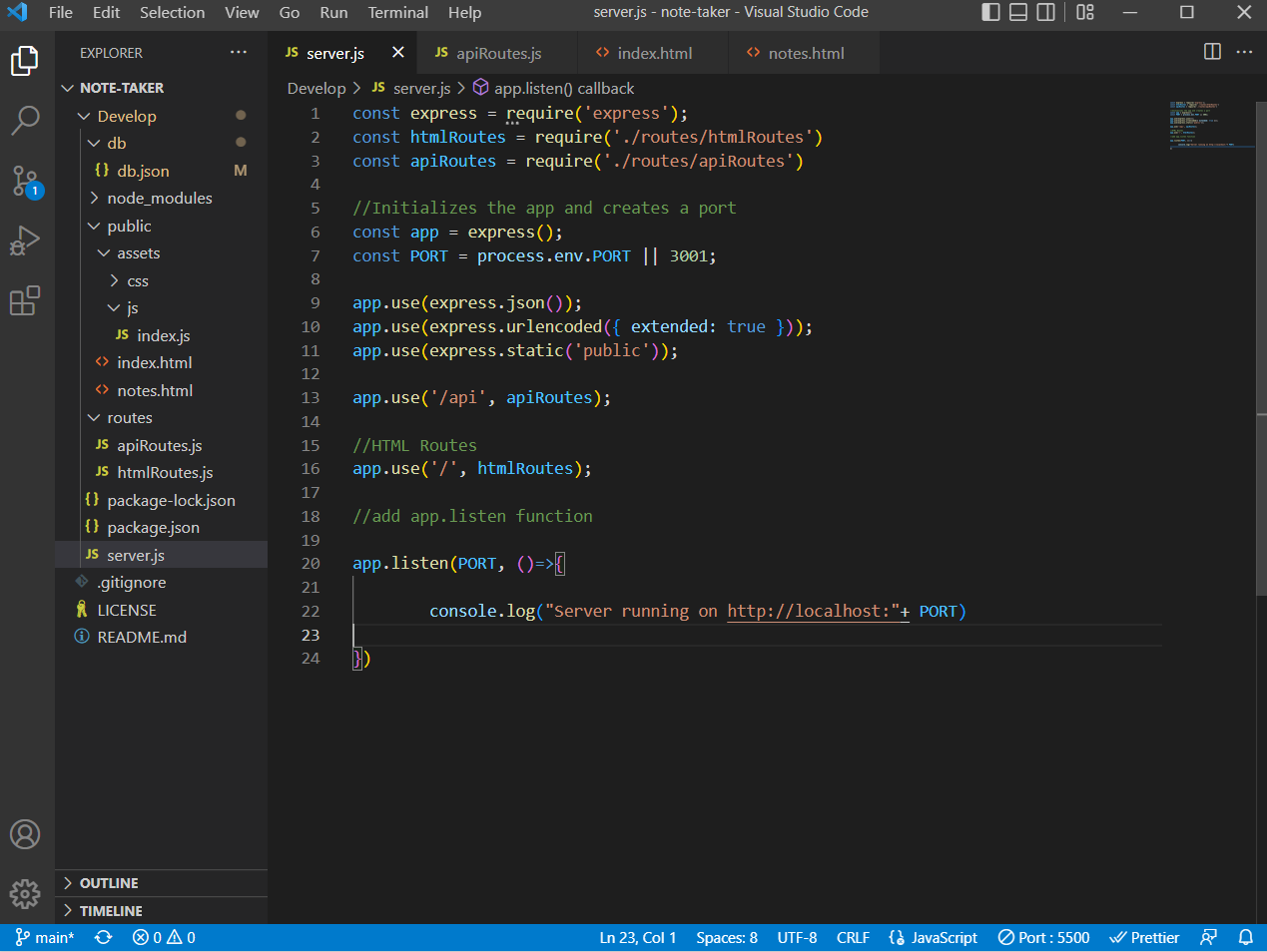Click the minimap to jump in file

click(1210, 125)
